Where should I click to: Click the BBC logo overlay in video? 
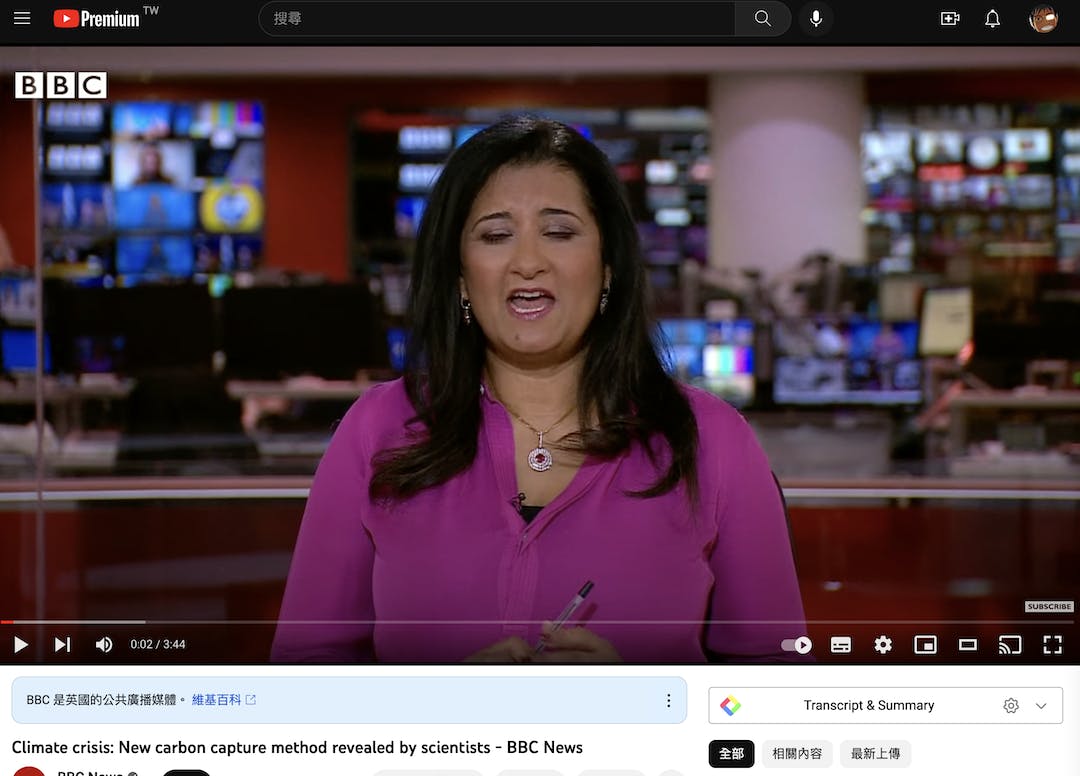point(61,85)
